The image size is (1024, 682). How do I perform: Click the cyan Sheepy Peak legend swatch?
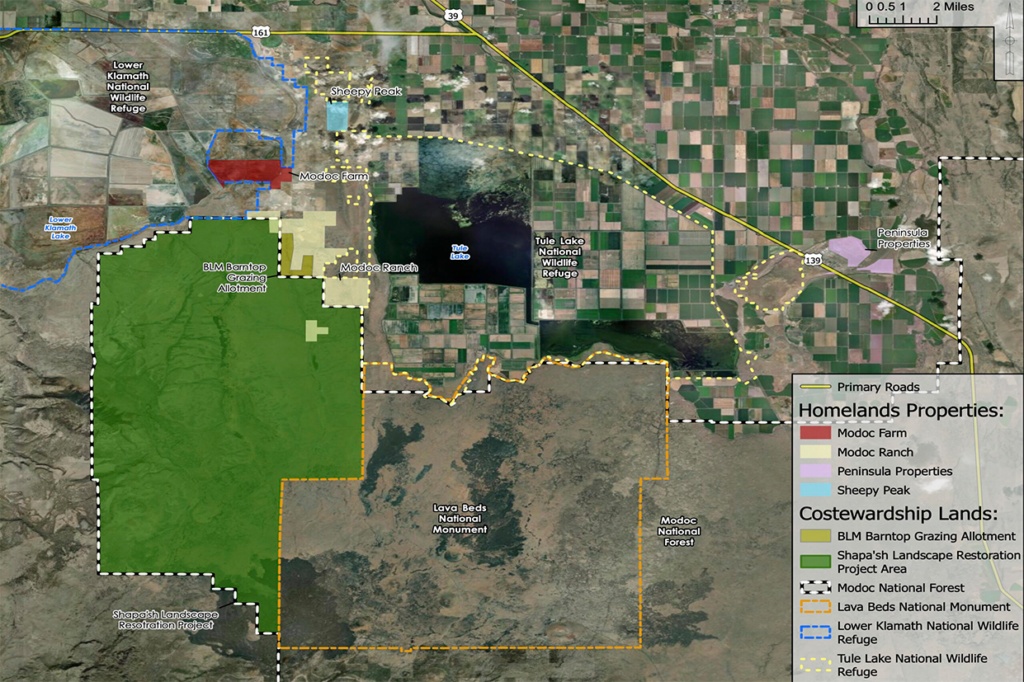pyautogui.click(x=815, y=489)
